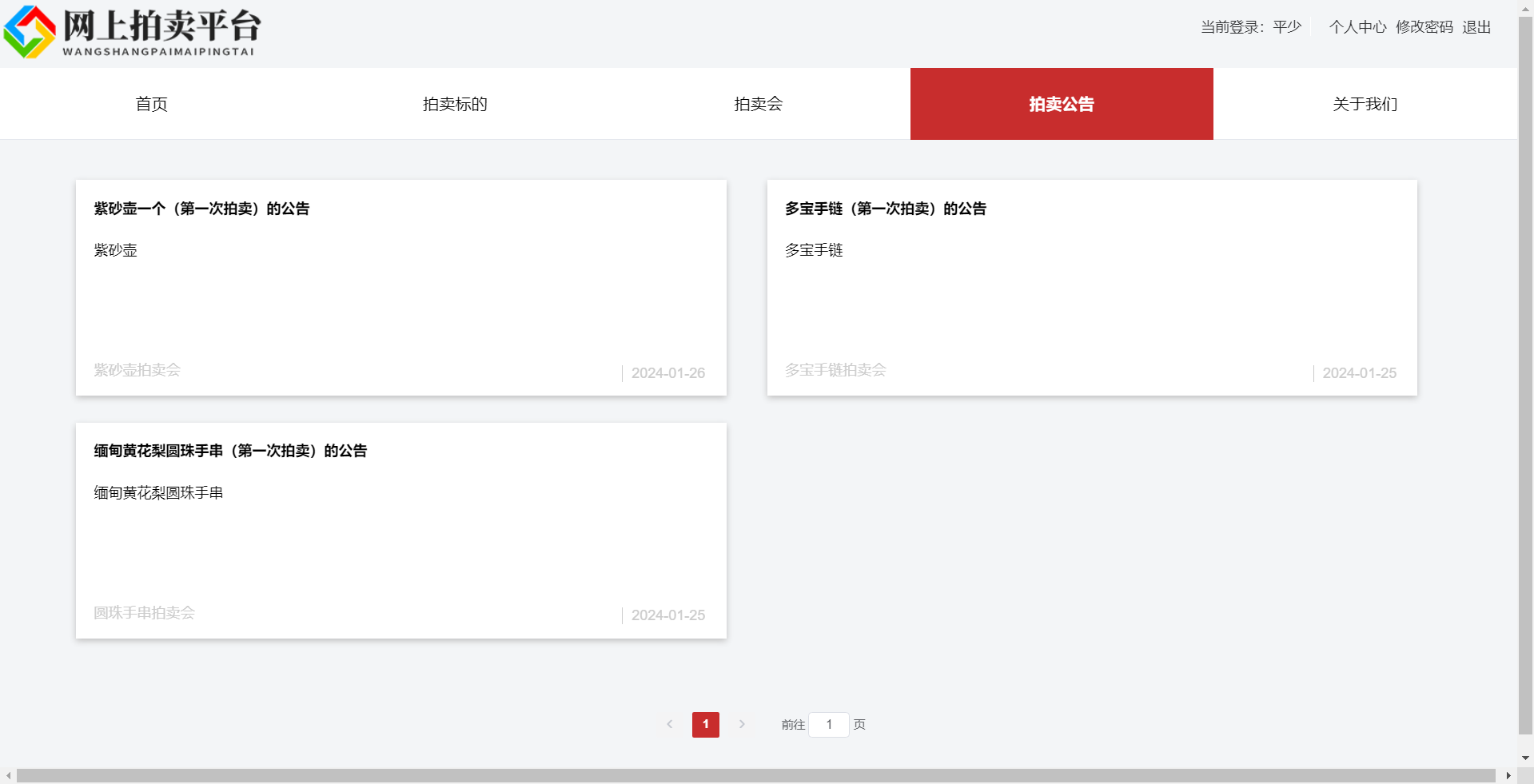Click the current login user 平少
1534x784 pixels.
pyautogui.click(x=1287, y=27)
